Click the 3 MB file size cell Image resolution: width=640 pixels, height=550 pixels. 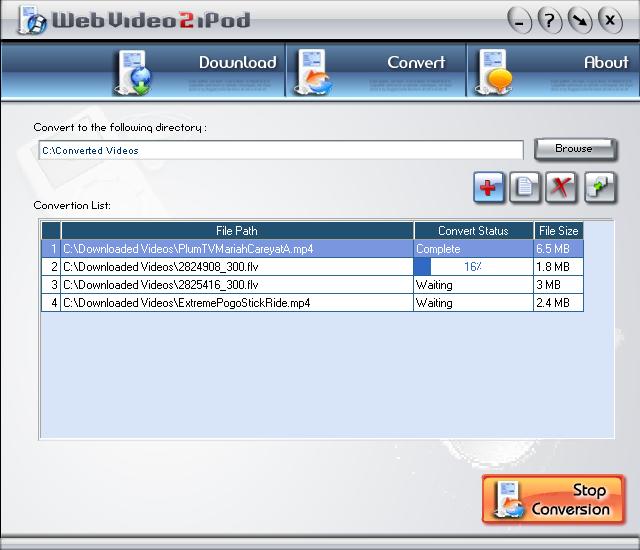point(558,285)
